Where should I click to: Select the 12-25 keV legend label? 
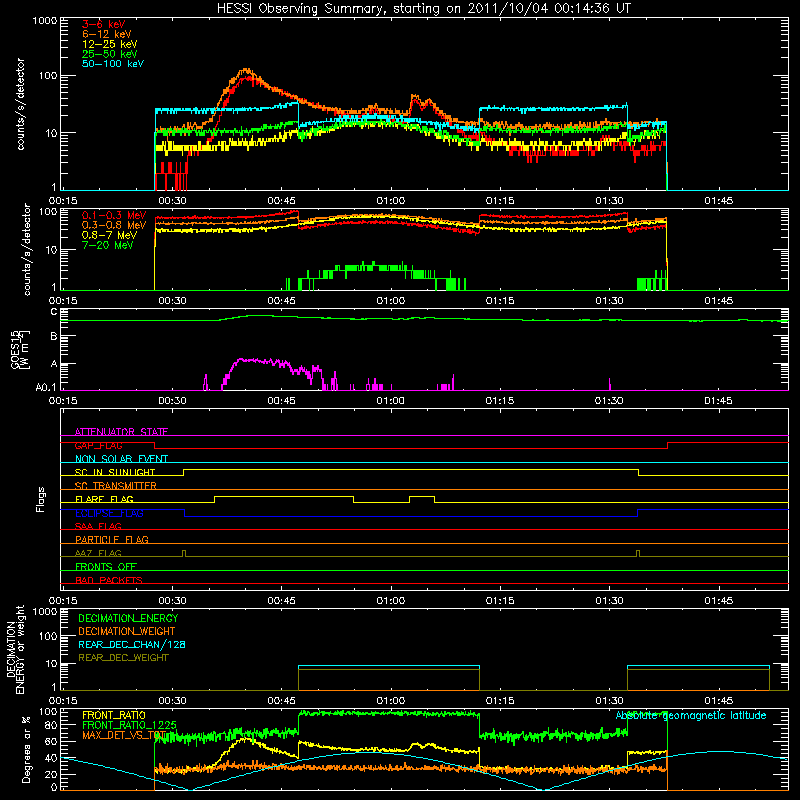point(110,44)
